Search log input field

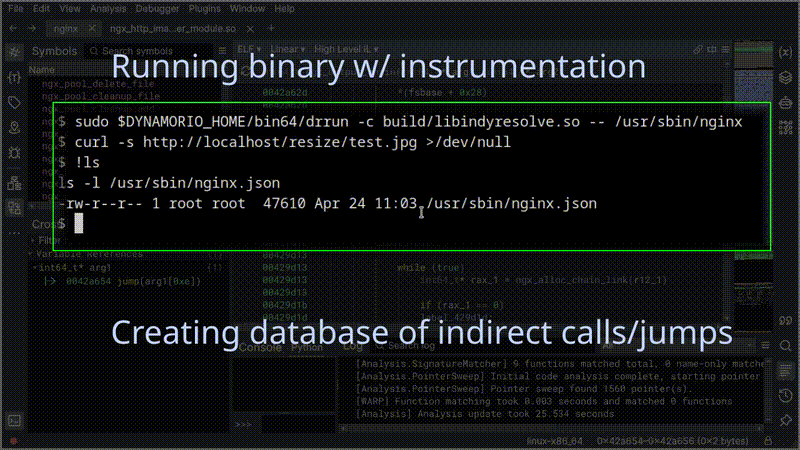click(485, 346)
